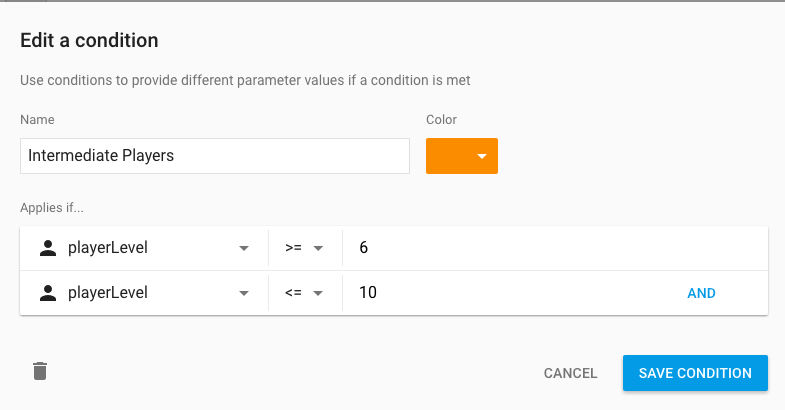Image resolution: width=785 pixels, height=410 pixels.
Task: Click the orange color swatch
Action: coord(462,156)
